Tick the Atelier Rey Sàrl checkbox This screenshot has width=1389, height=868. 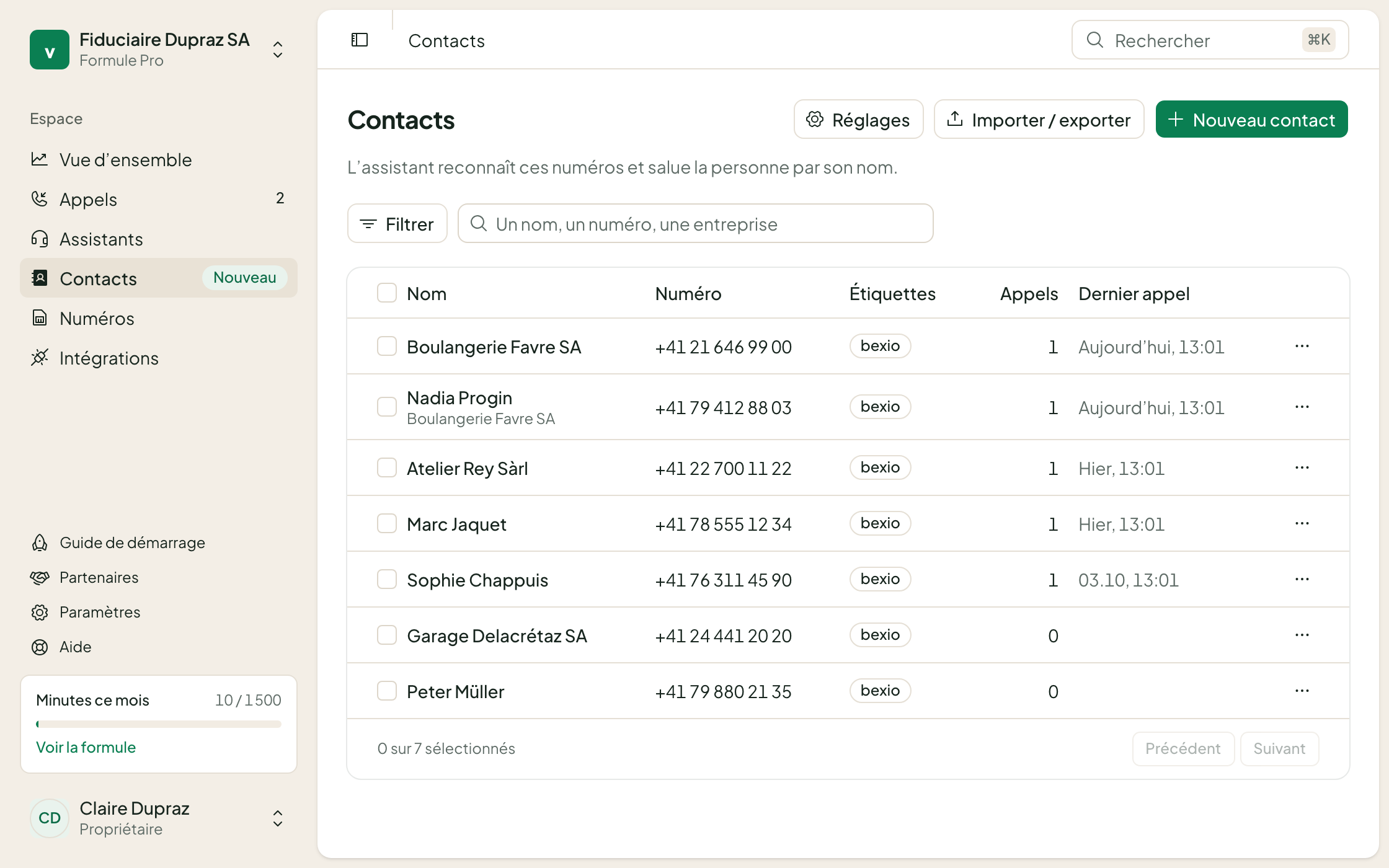click(x=387, y=467)
